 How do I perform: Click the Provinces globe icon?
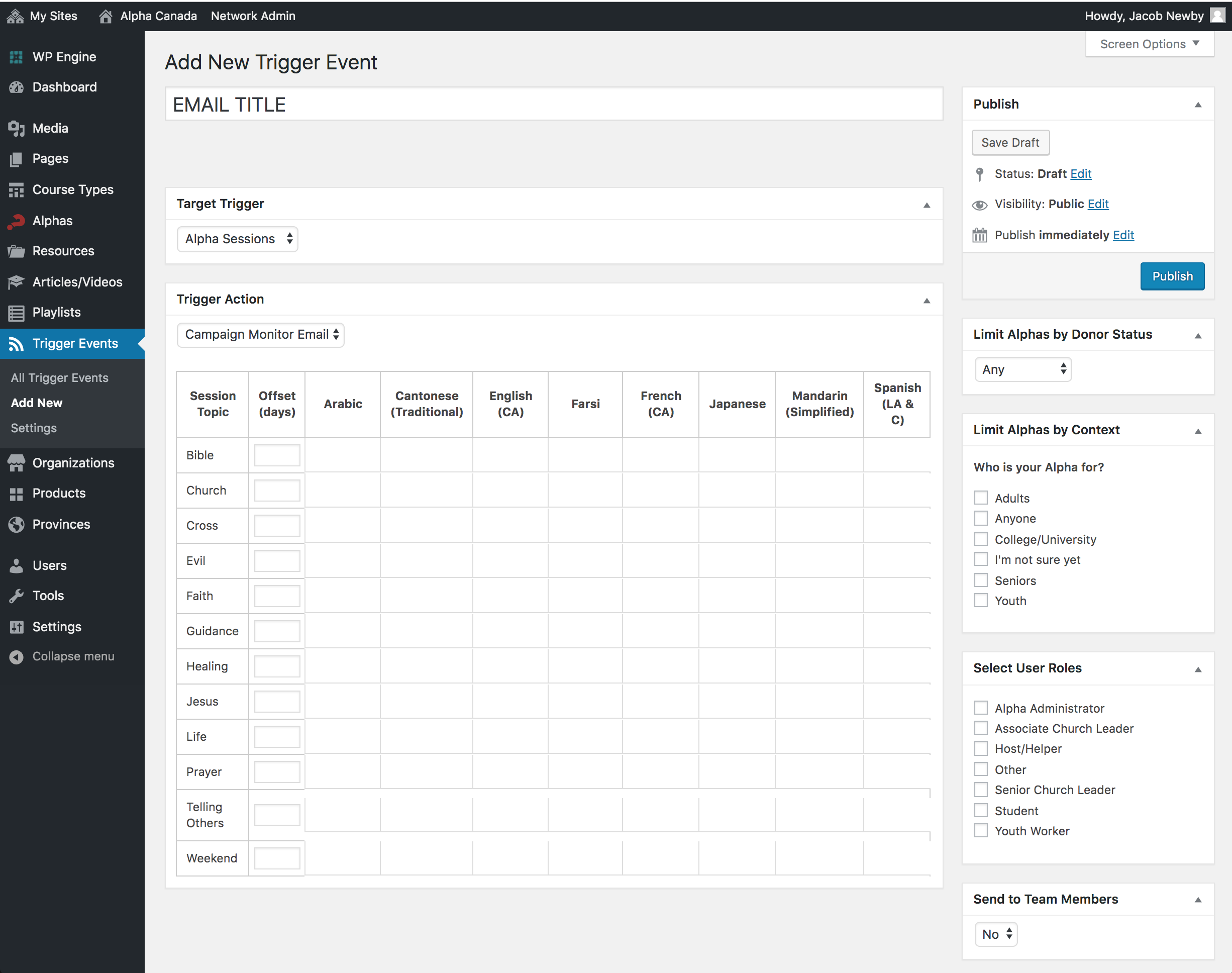point(16,524)
